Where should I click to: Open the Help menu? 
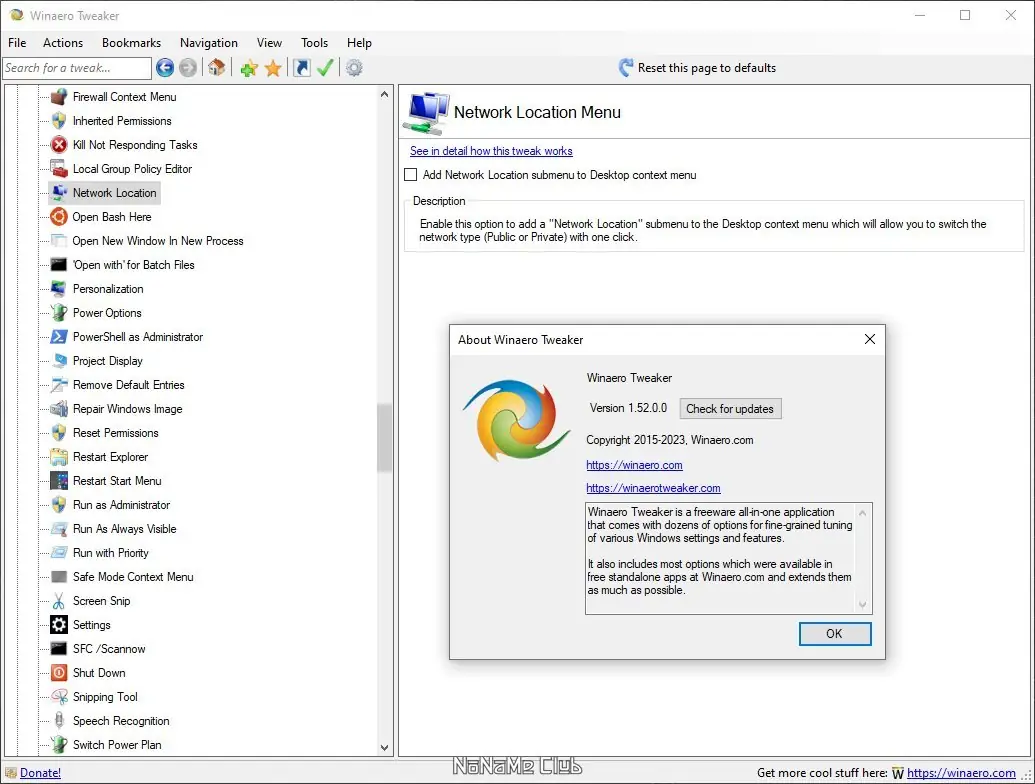point(359,42)
